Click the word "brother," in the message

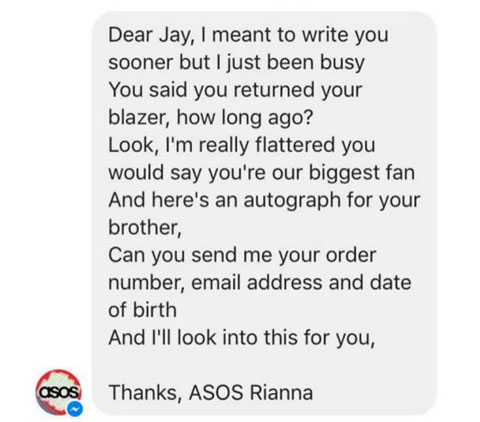(145, 227)
